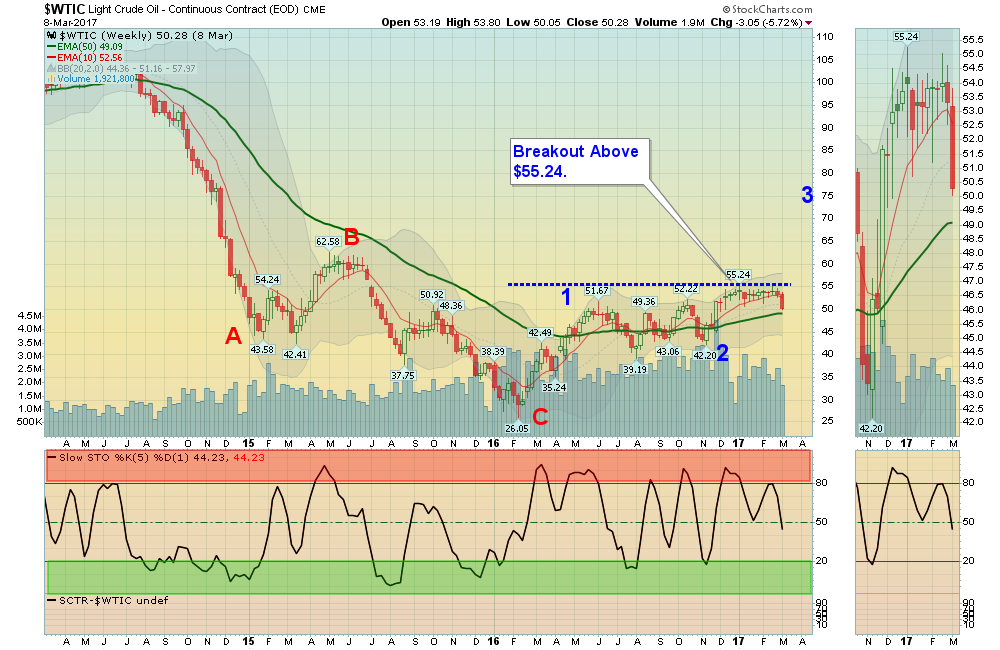The width and height of the screenshot is (1000, 650).
Task: Click the red wave label "C"
Action: [540, 417]
